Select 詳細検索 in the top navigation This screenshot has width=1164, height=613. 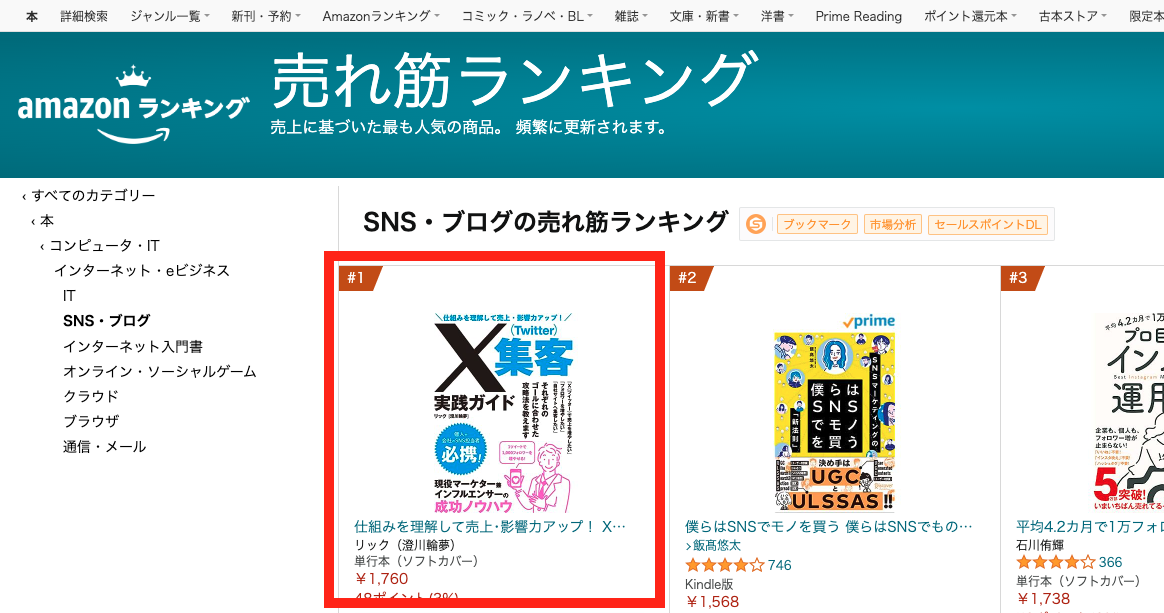click(x=84, y=16)
